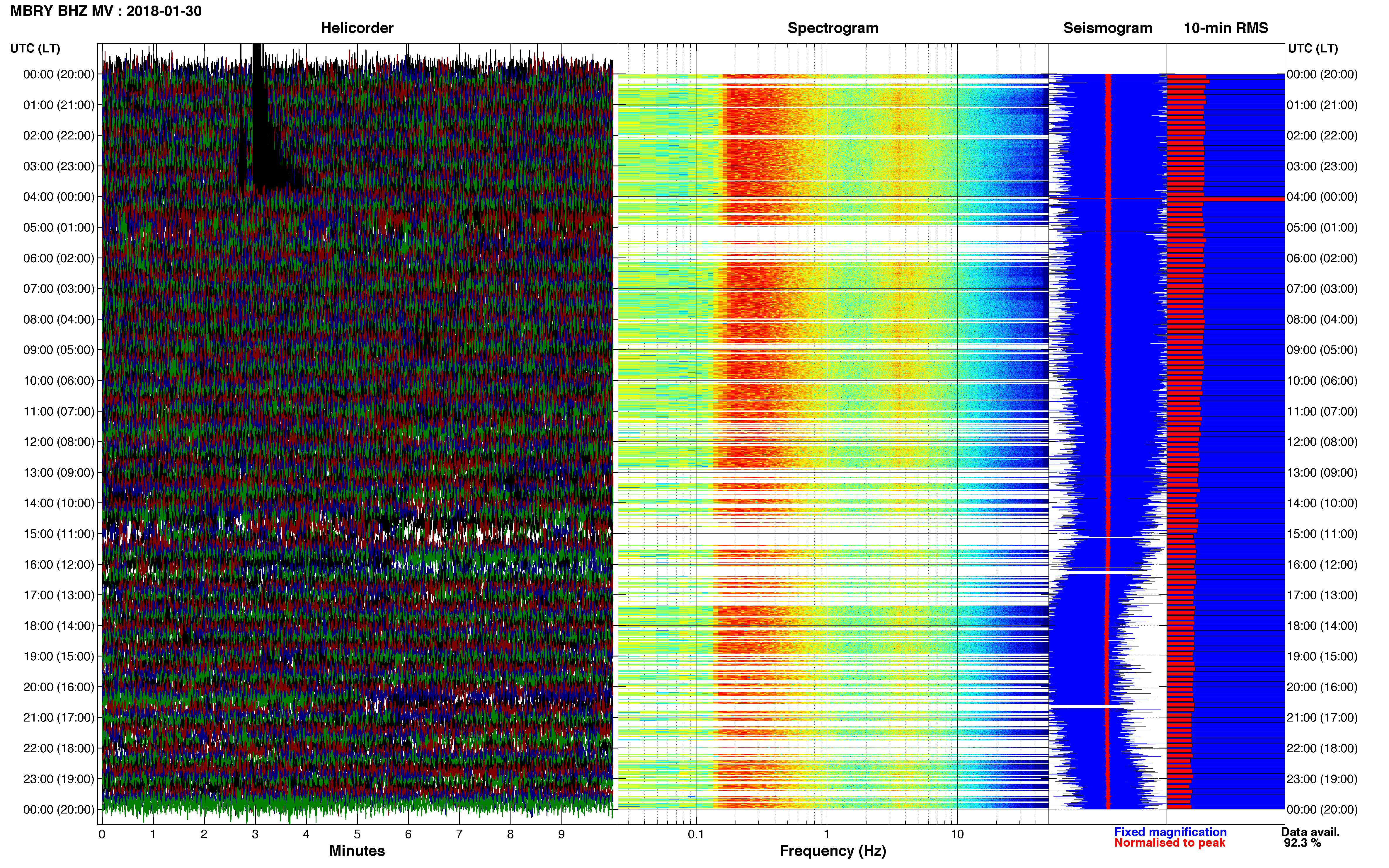Click right-side time label '21:00 (17:00)'
The width and height of the screenshot is (1389, 868).
1322,718
